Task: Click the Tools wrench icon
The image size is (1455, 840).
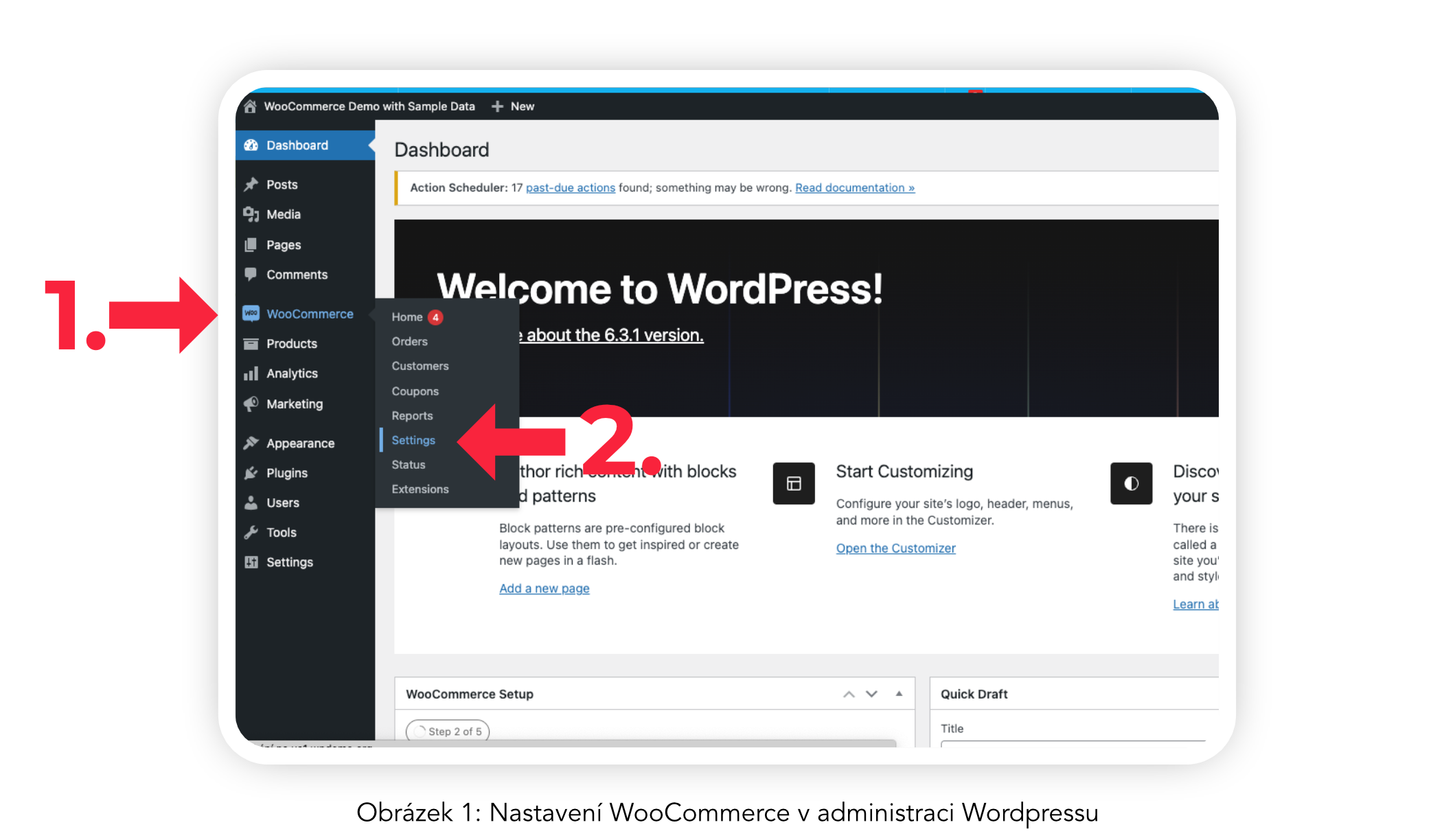Action: (x=251, y=532)
